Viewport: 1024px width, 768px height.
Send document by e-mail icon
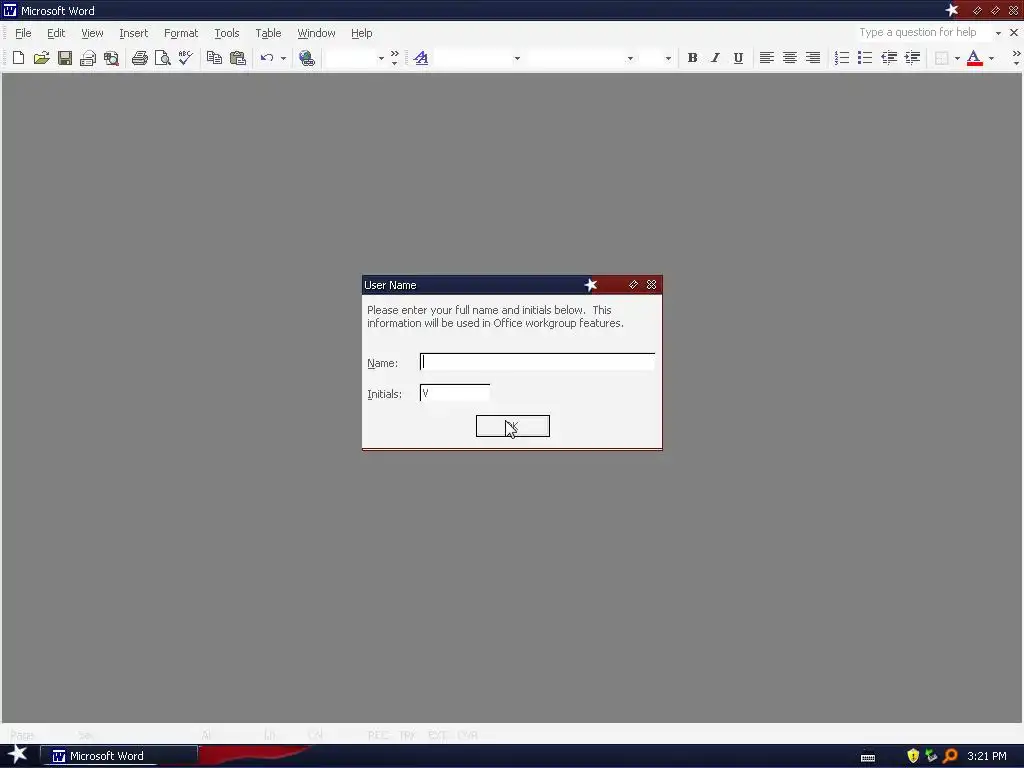point(88,58)
